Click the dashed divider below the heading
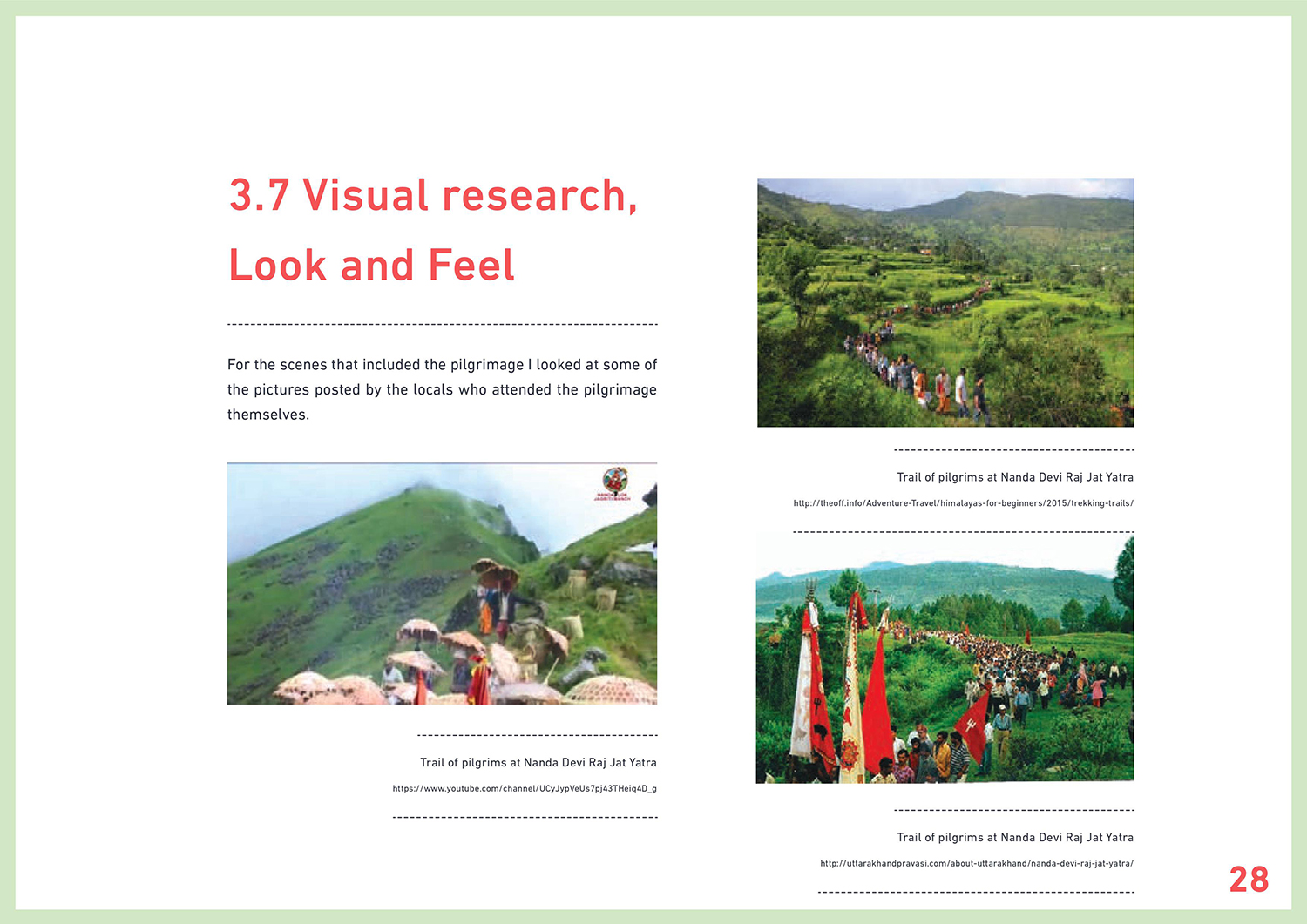The width and height of the screenshot is (1307, 924). coord(442,325)
